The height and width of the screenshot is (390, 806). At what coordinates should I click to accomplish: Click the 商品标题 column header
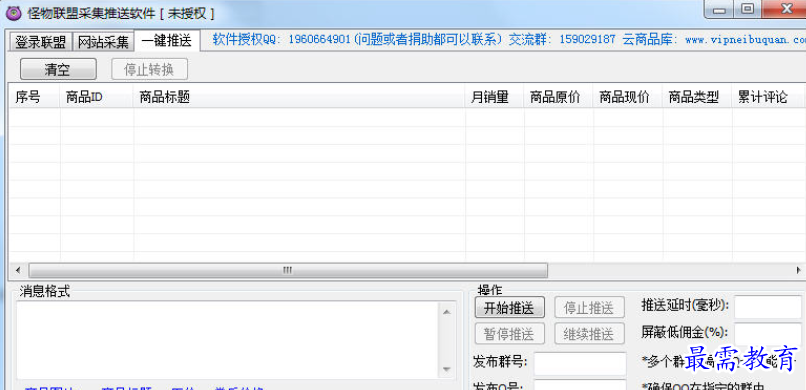tap(300, 97)
